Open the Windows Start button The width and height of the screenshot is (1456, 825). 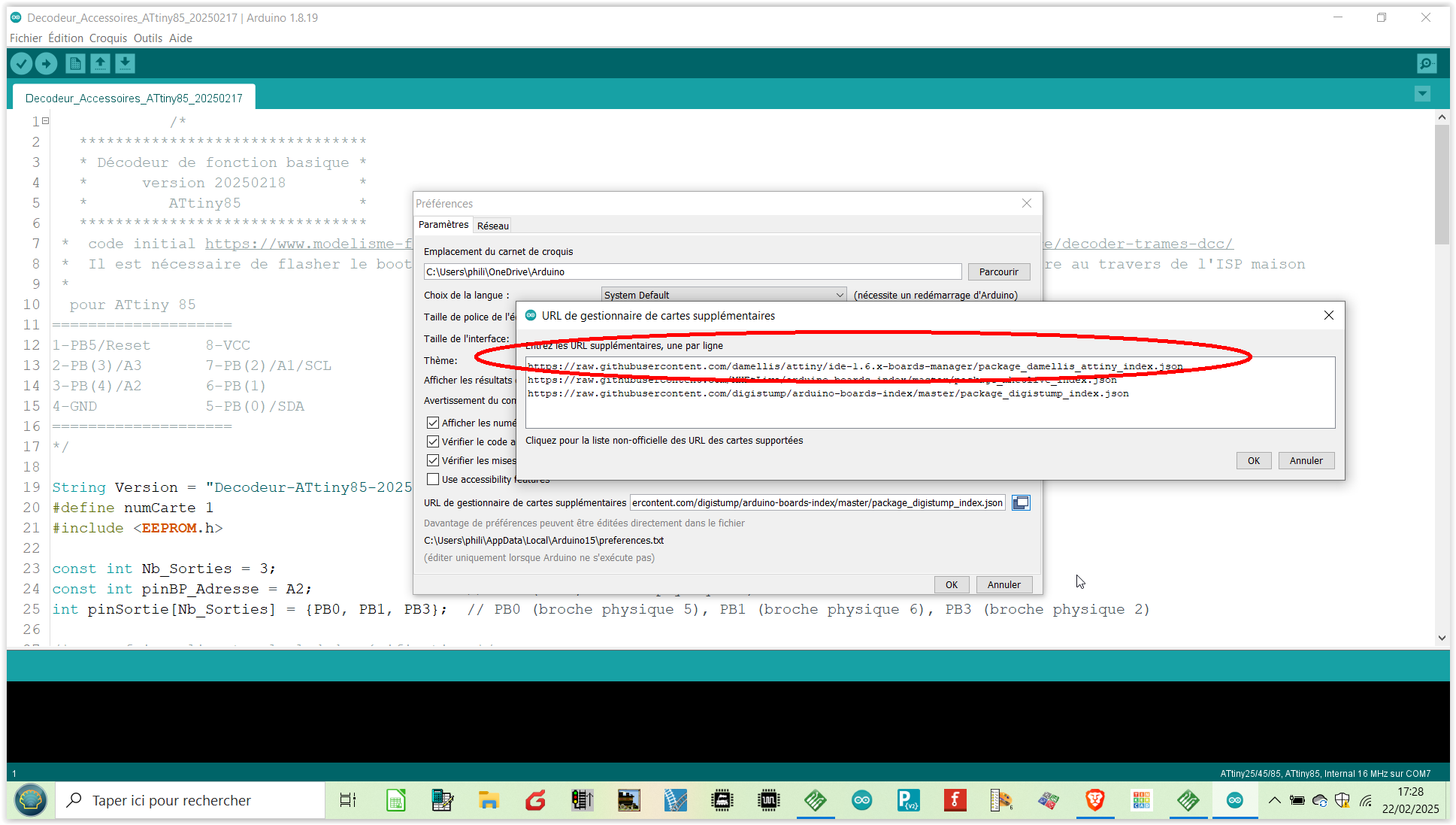pos(31,800)
